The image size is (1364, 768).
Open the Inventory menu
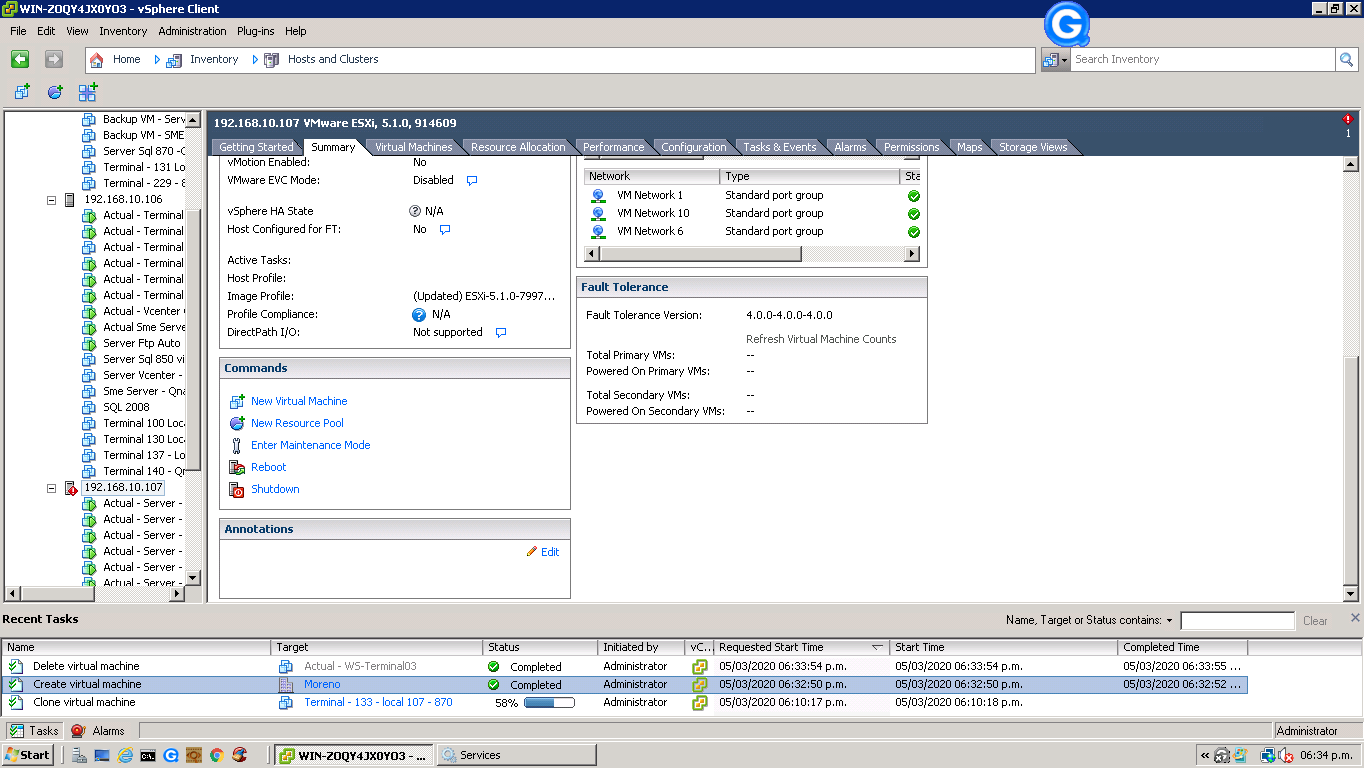(x=123, y=31)
